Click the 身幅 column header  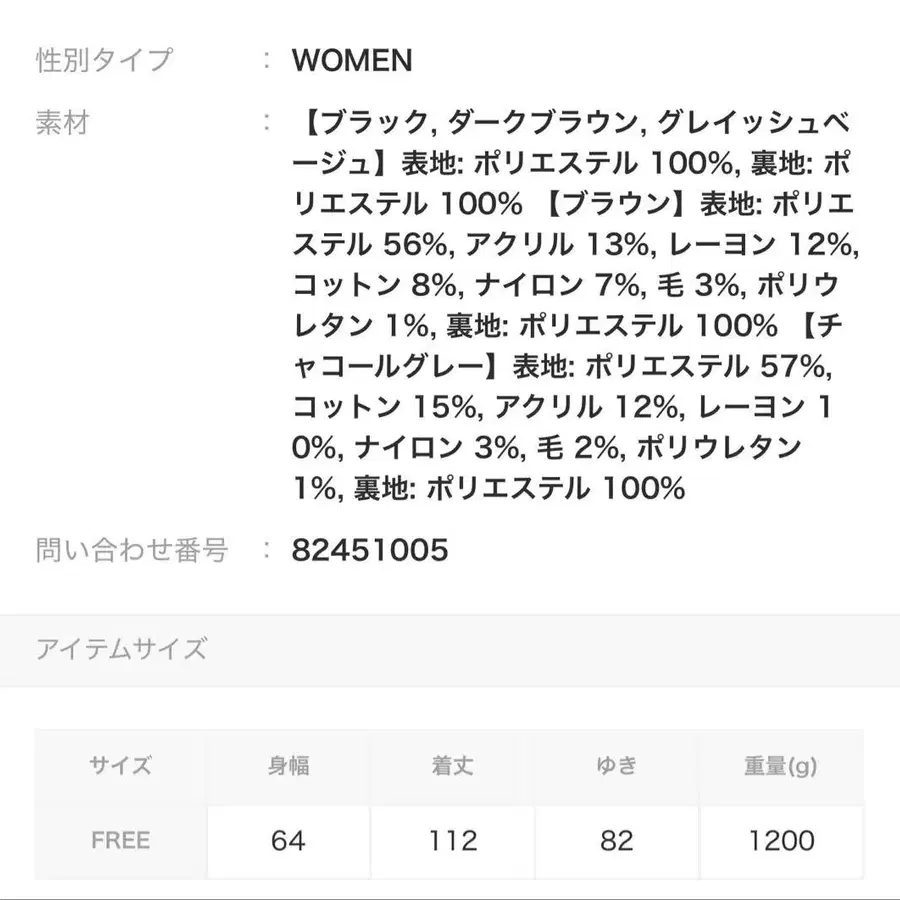click(x=288, y=767)
